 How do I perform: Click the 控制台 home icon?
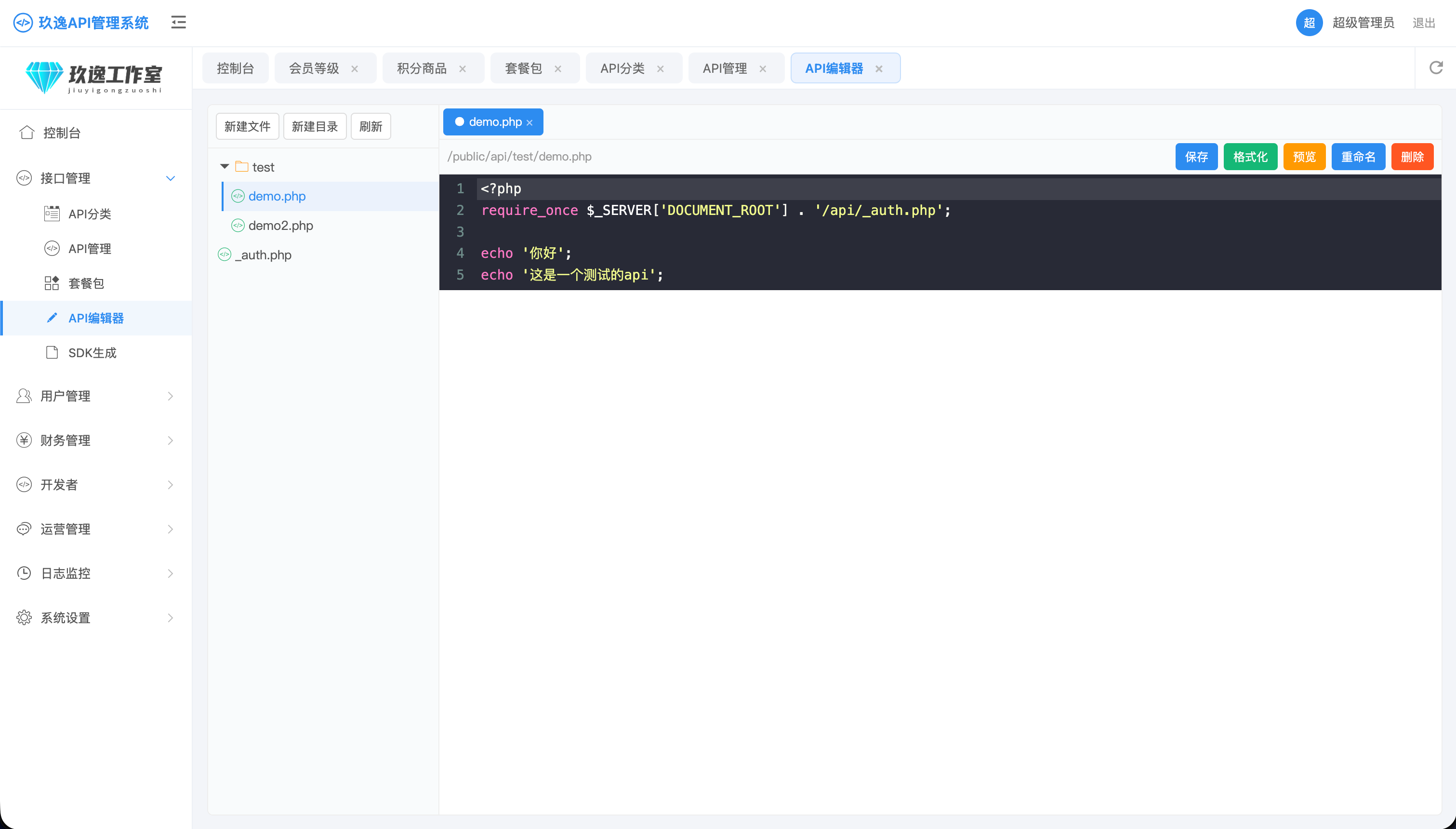tap(27, 132)
